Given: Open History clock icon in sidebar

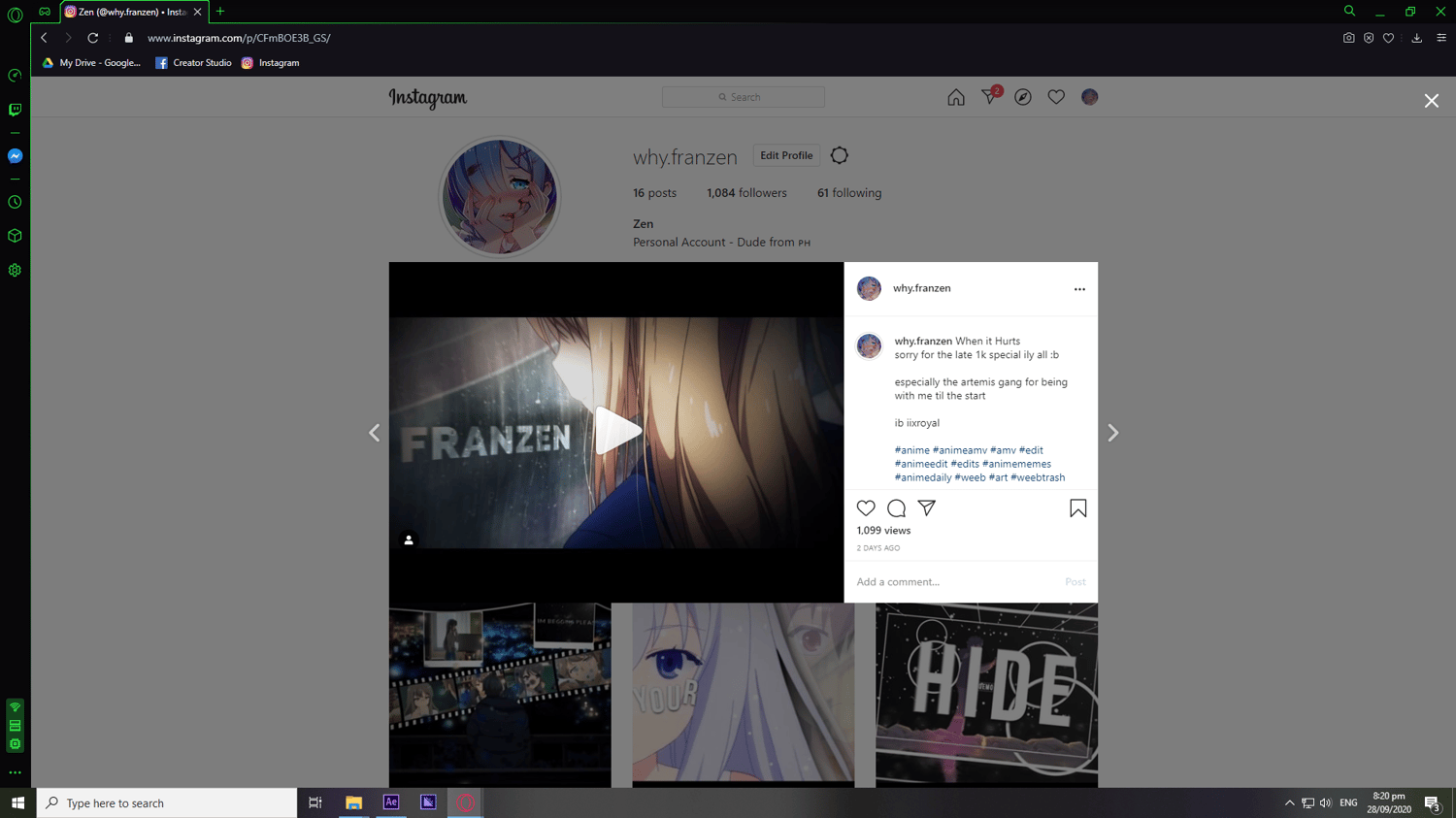Looking at the screenshot, I should click(x=15, y=202).
